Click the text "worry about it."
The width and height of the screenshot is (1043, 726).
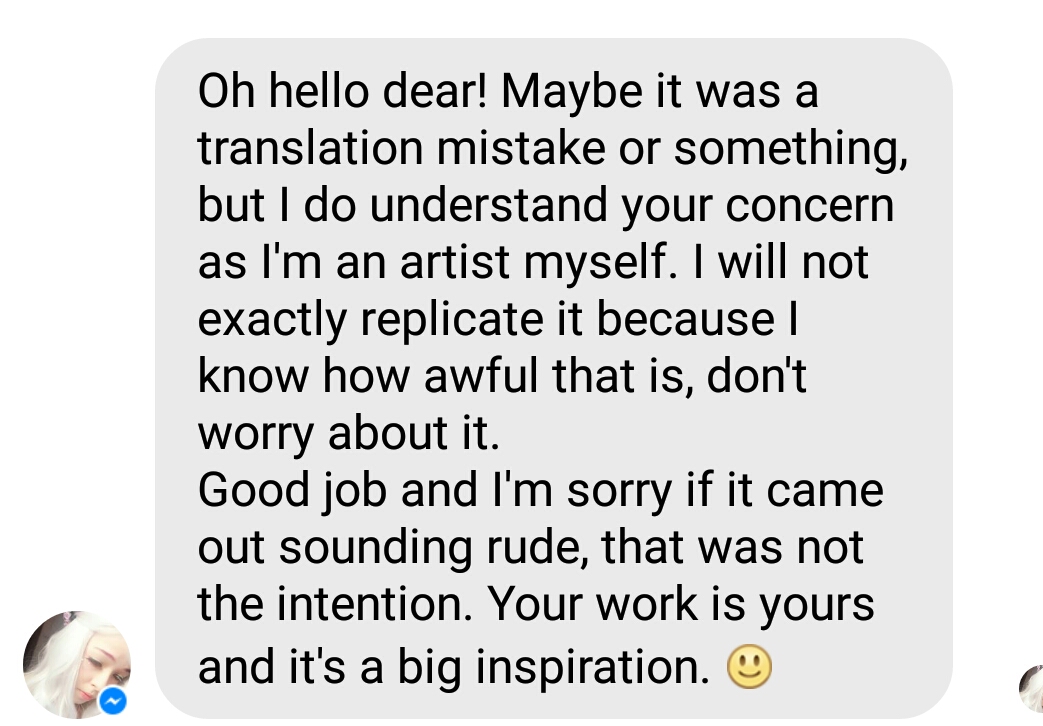[346, 433]
